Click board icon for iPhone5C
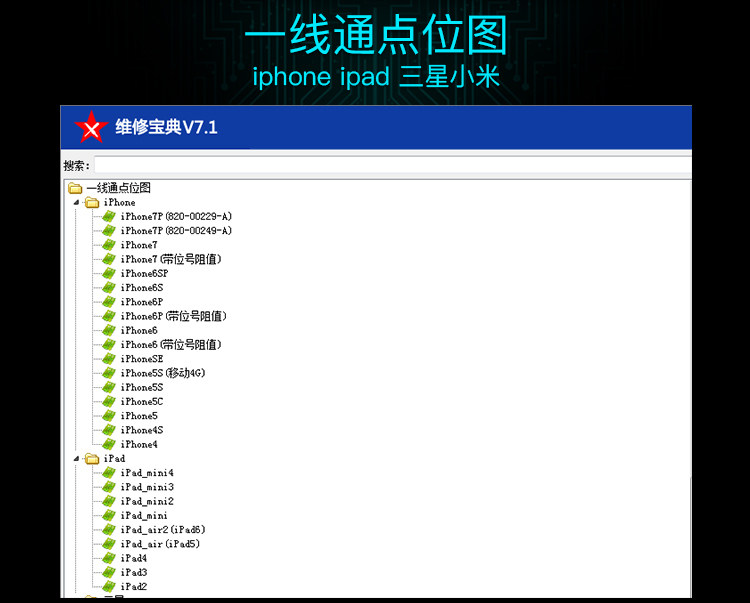The image size is (750, 603). tap(109, 402)
